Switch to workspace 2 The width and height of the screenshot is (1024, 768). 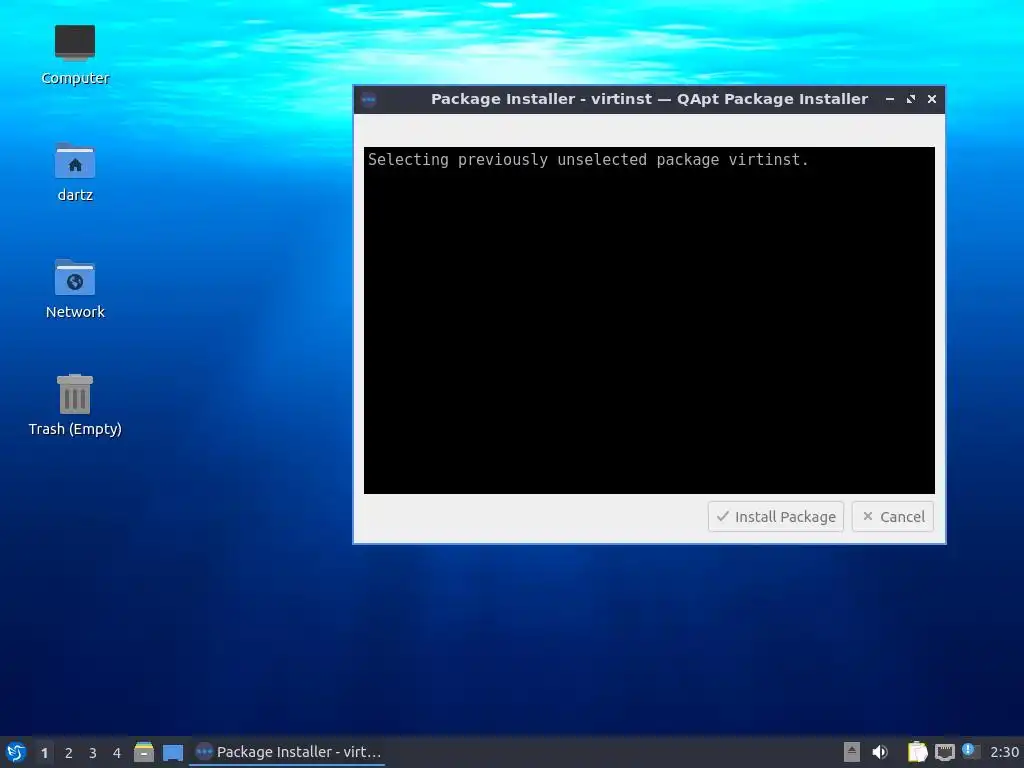pyautogui.click(x=69, y=753)
